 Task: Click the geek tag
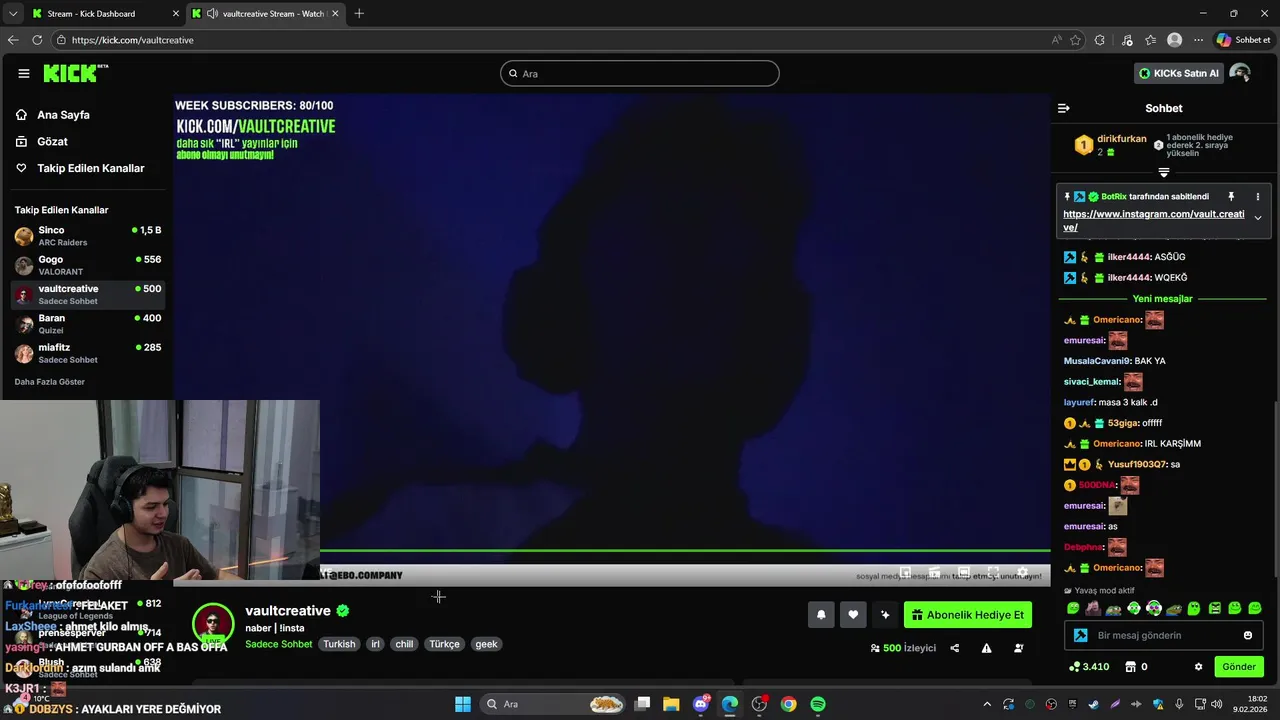coord(486,644)
